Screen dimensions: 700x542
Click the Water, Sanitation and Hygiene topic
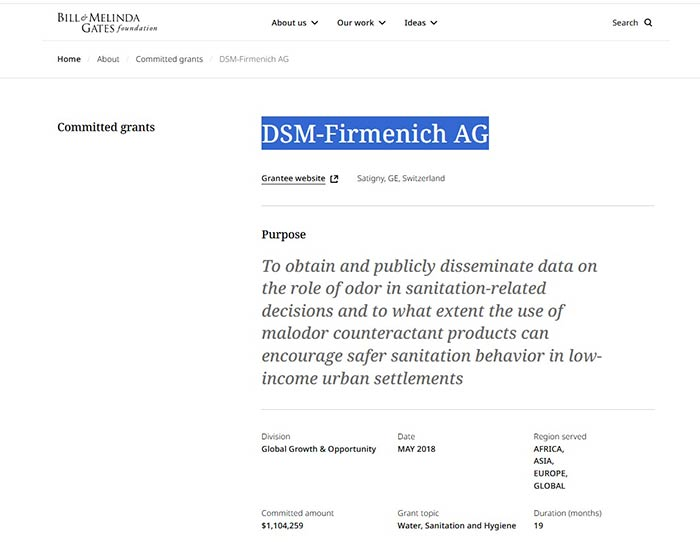click(456, 526)
